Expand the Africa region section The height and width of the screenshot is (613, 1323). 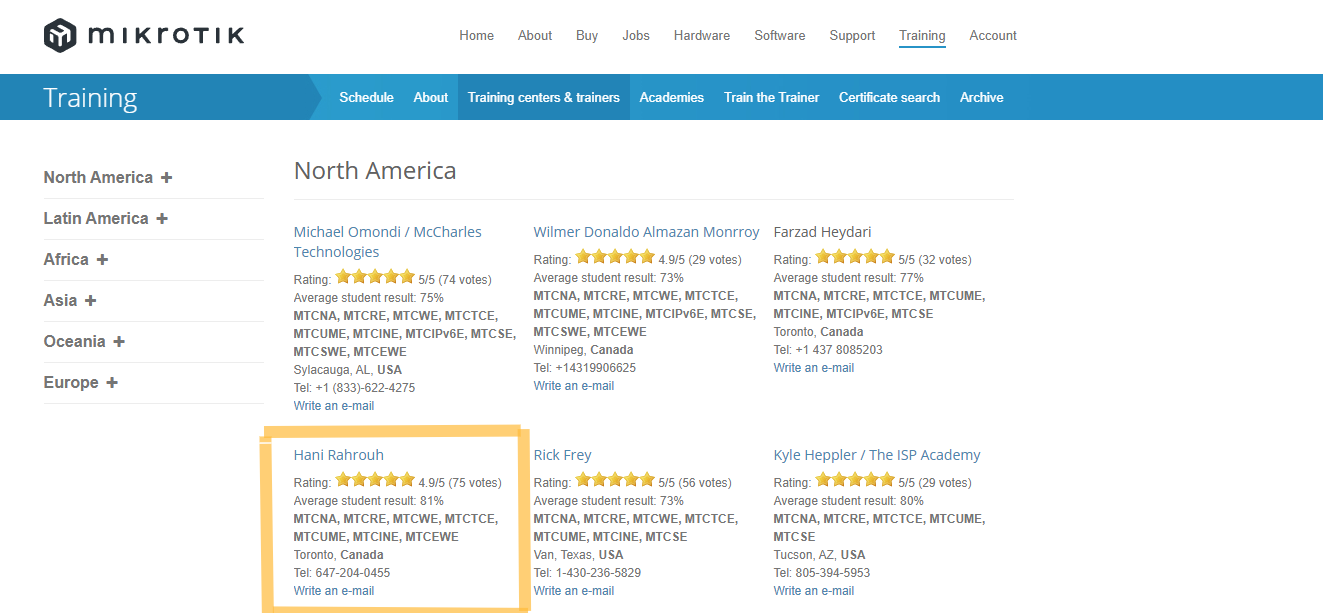click(x=102, y=260)
